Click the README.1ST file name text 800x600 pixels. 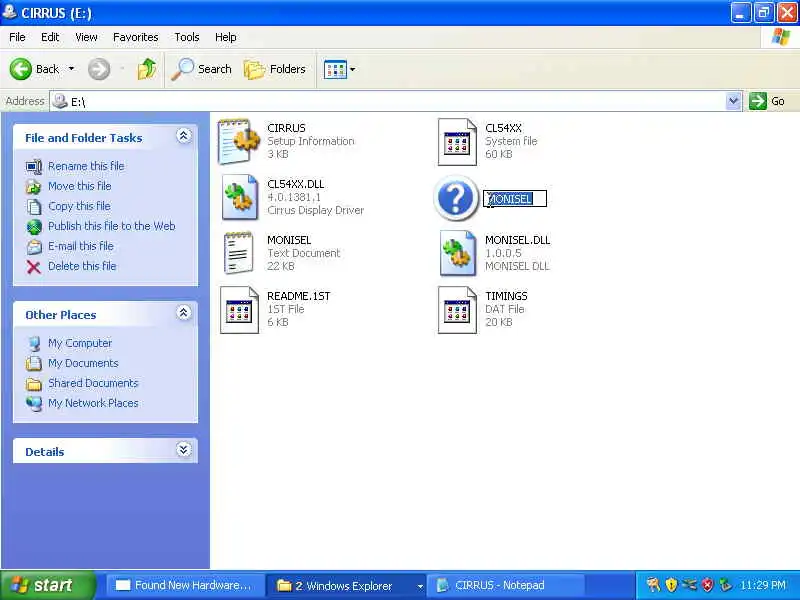tap(298, 296)
